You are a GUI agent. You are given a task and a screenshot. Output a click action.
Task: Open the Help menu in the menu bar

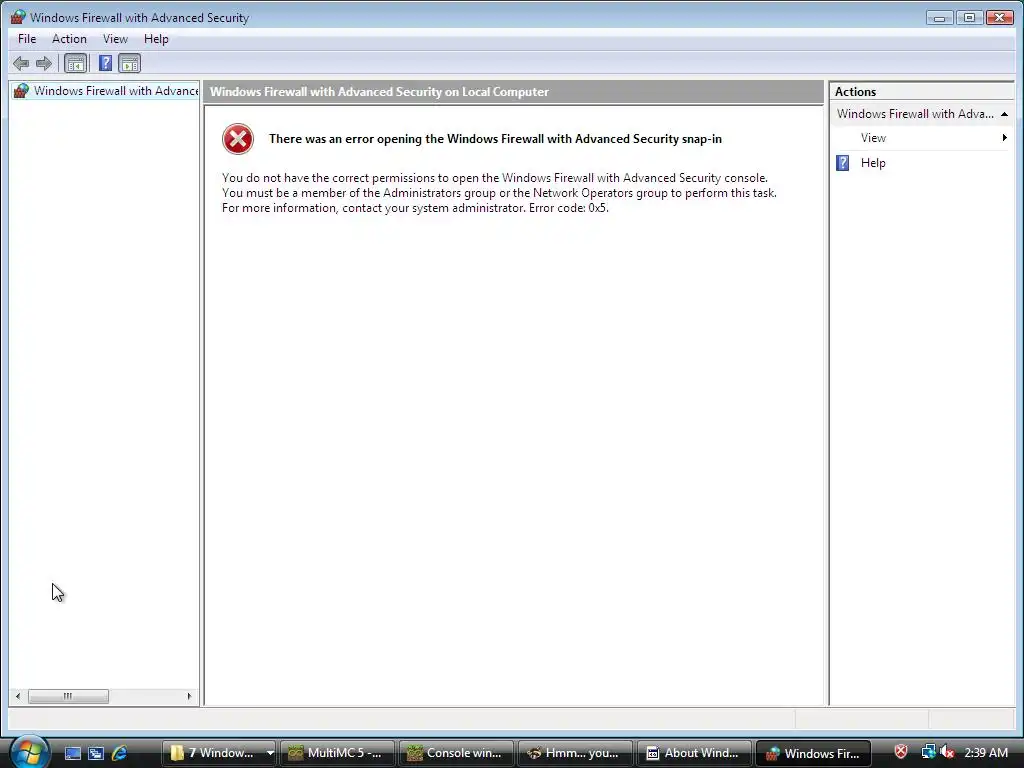[x=156, y=39]
